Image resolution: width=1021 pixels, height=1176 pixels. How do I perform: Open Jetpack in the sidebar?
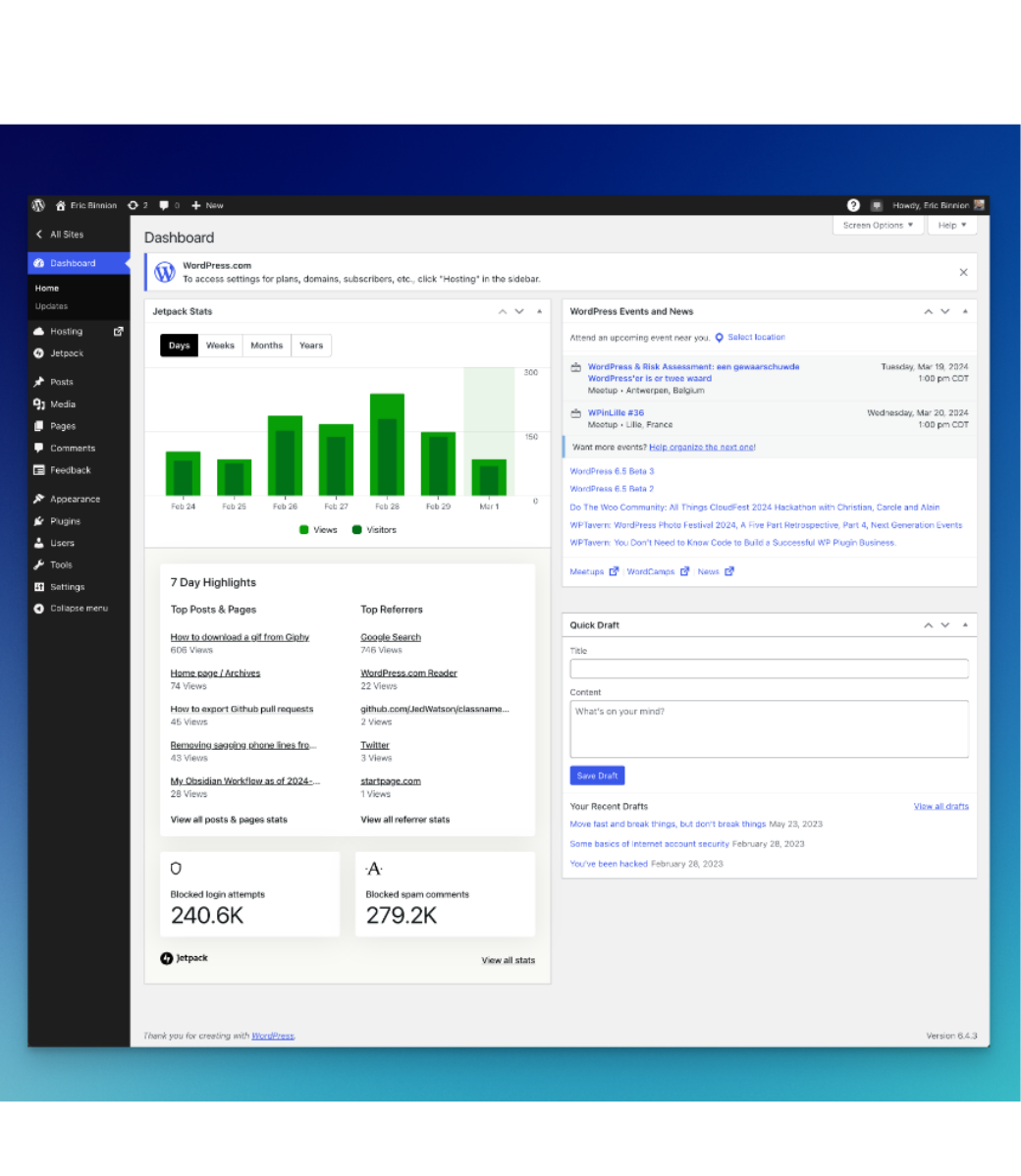(x=67, y=353)
